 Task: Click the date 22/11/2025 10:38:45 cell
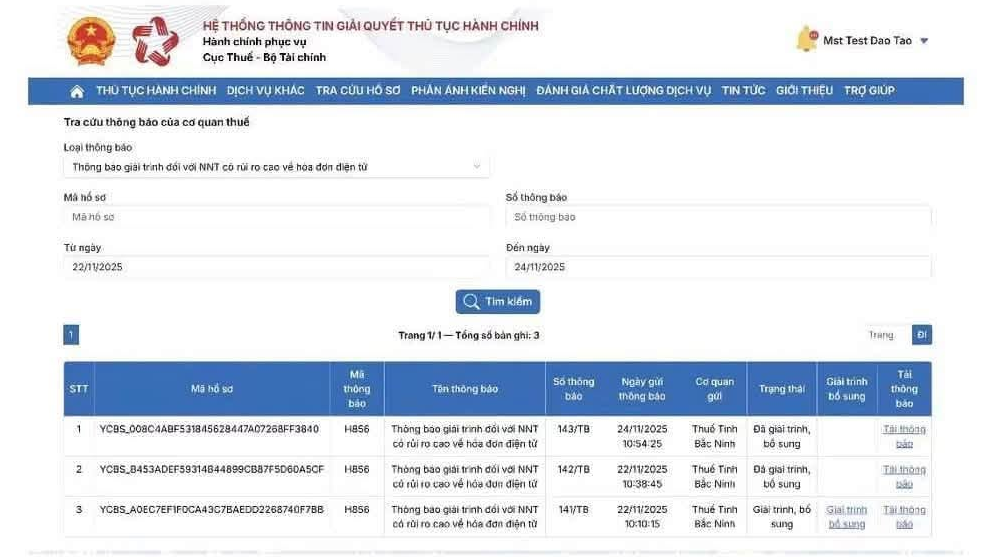pyautogui.click(x=642, y=477)
